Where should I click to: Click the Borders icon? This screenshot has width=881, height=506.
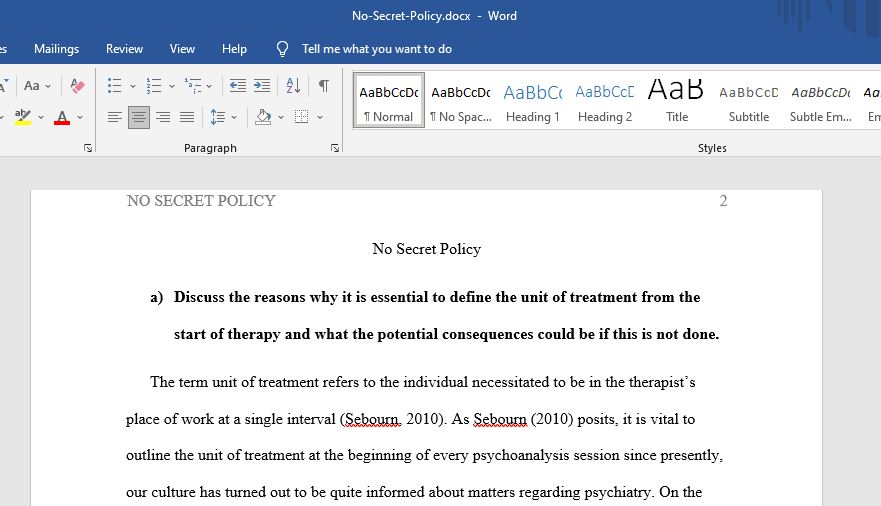coord(302,117)
